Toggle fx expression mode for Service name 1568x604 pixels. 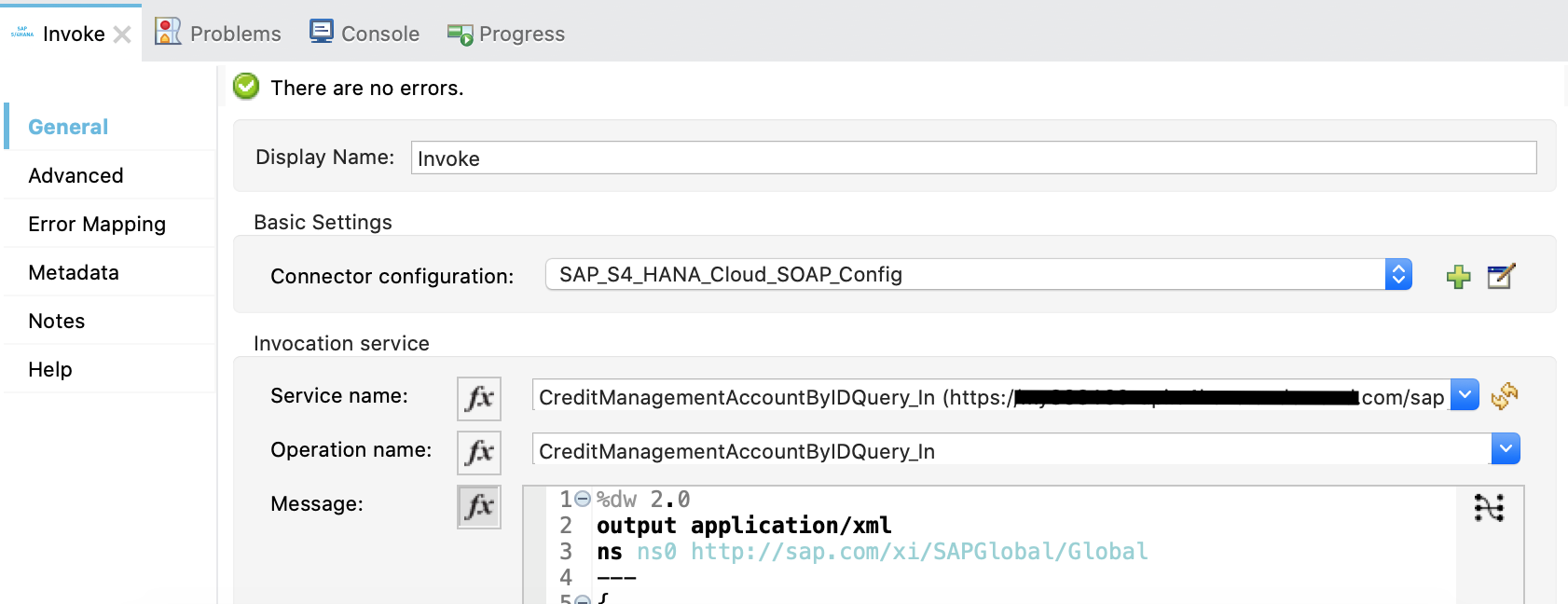[479, 398]
